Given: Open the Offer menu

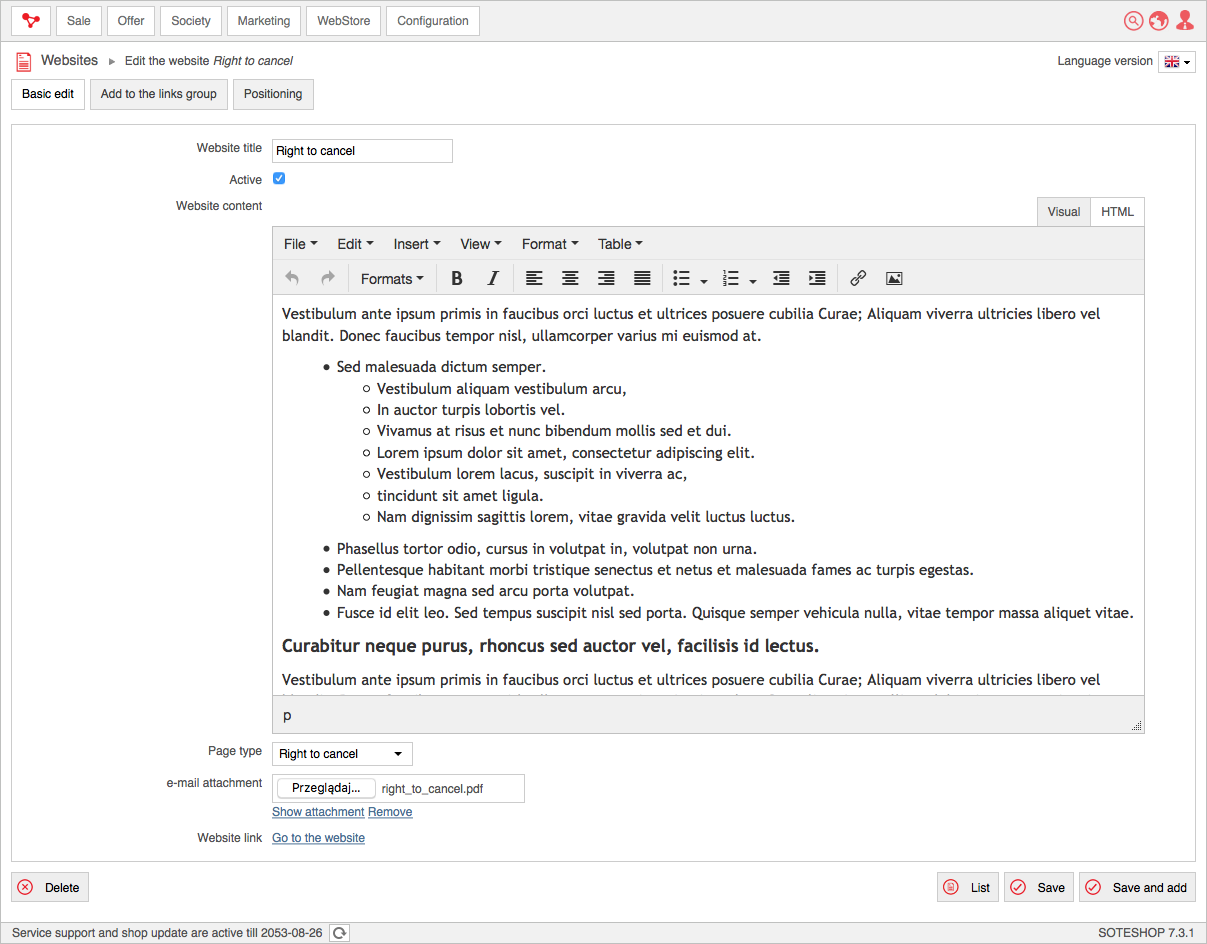Looking at the screenshot, I should pos(131,21).
